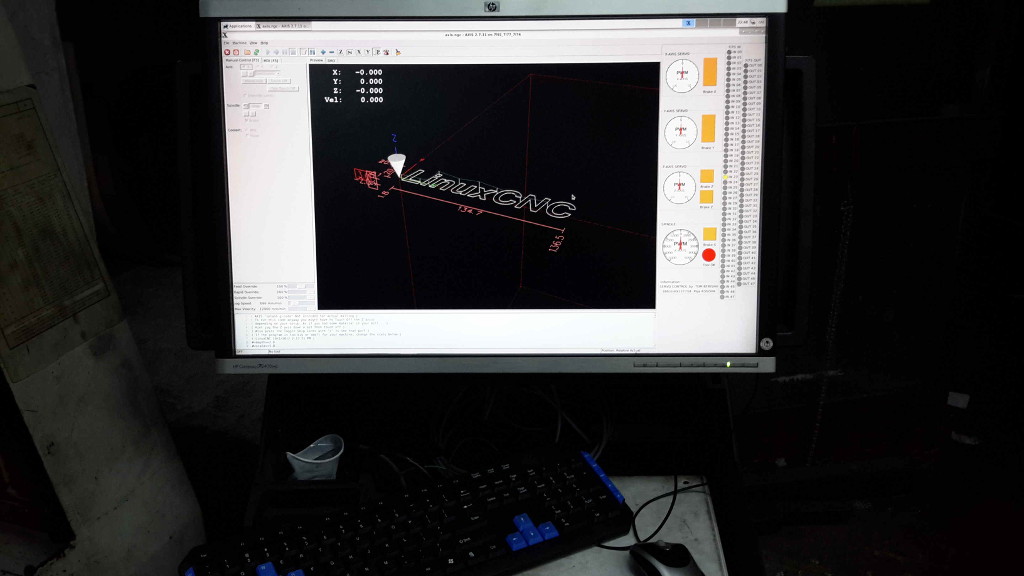Click the Feed Override slider

point(301,286)
